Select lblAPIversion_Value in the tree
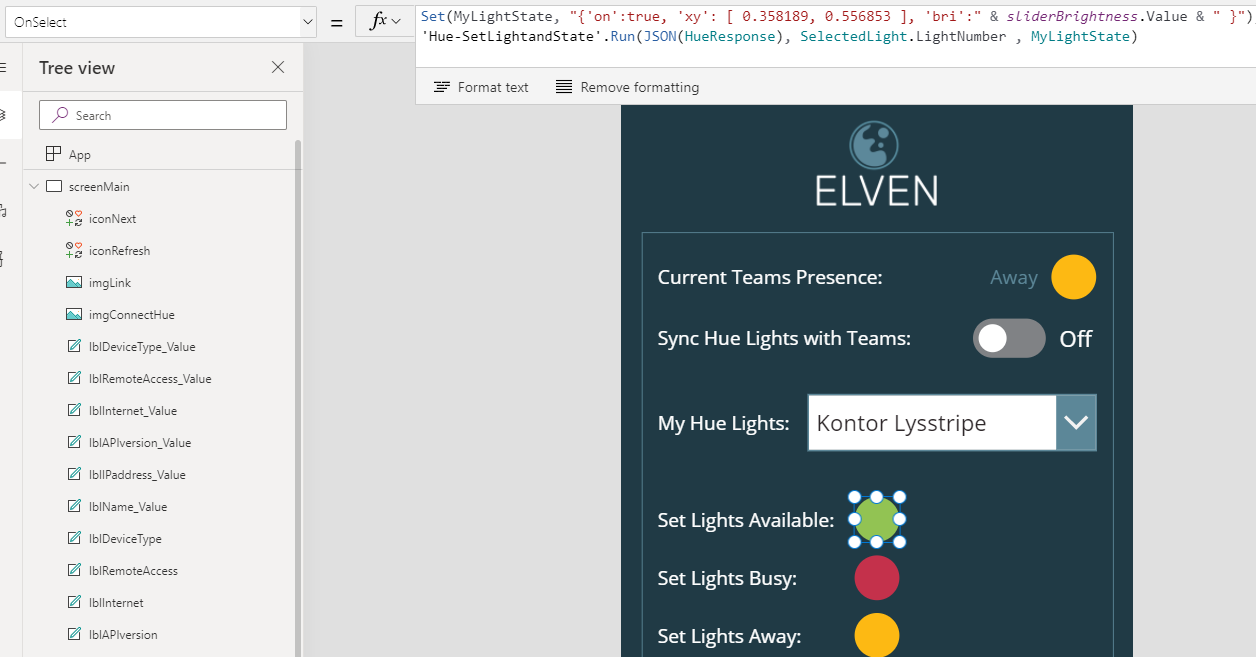Viewport: 1256px width, 657px height. pos(140,443)
